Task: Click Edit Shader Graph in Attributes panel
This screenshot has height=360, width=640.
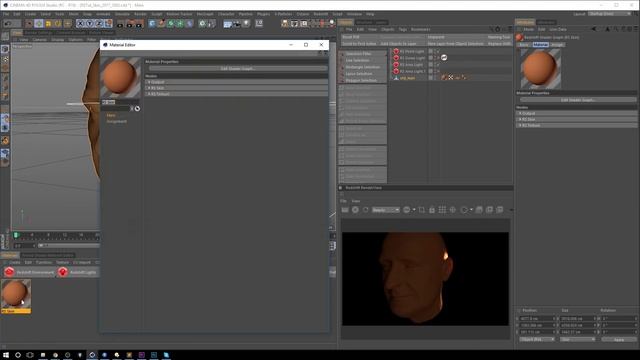Action: (x=578, y=100)
